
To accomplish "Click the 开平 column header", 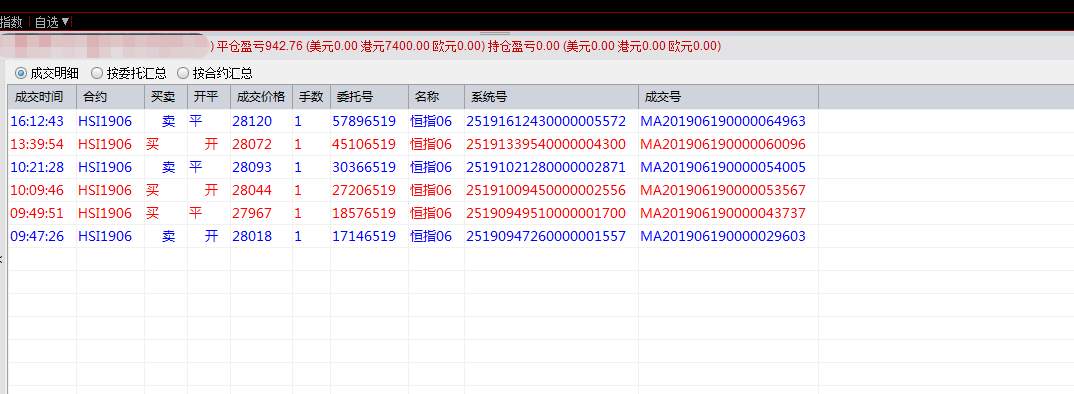I will pyautogui.click(x=209, y=97).
